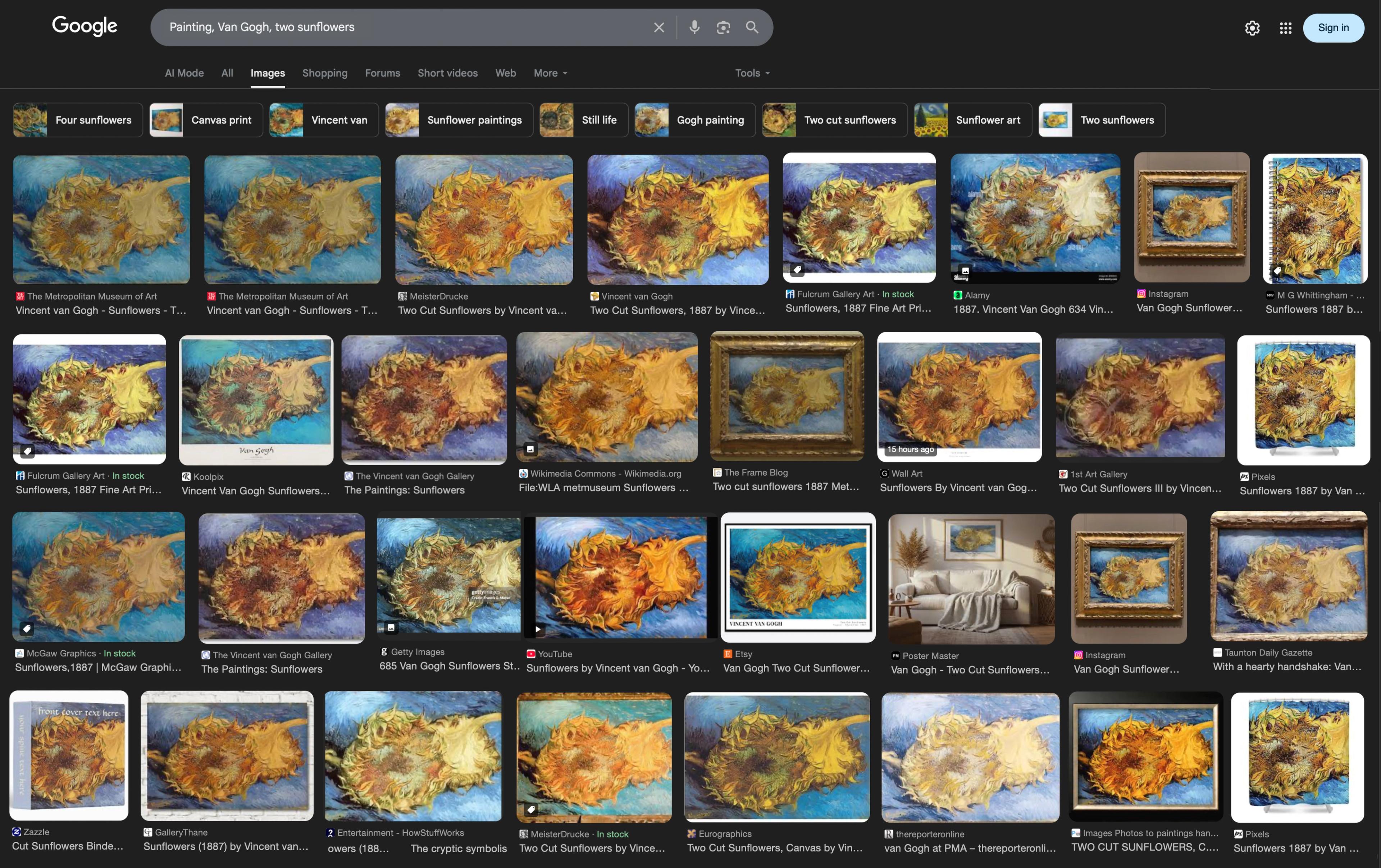This screenshot has height=868, width=1381.
Task: Filter by 'Canvas print' chip
Action: tap(206, 120)
